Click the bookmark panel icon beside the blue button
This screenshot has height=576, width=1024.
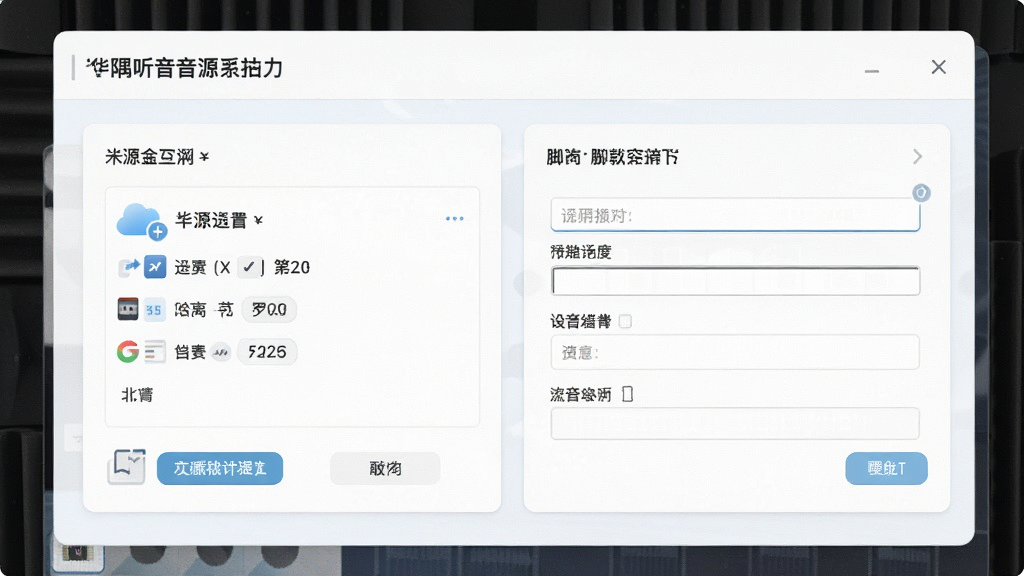coord(127,467)
